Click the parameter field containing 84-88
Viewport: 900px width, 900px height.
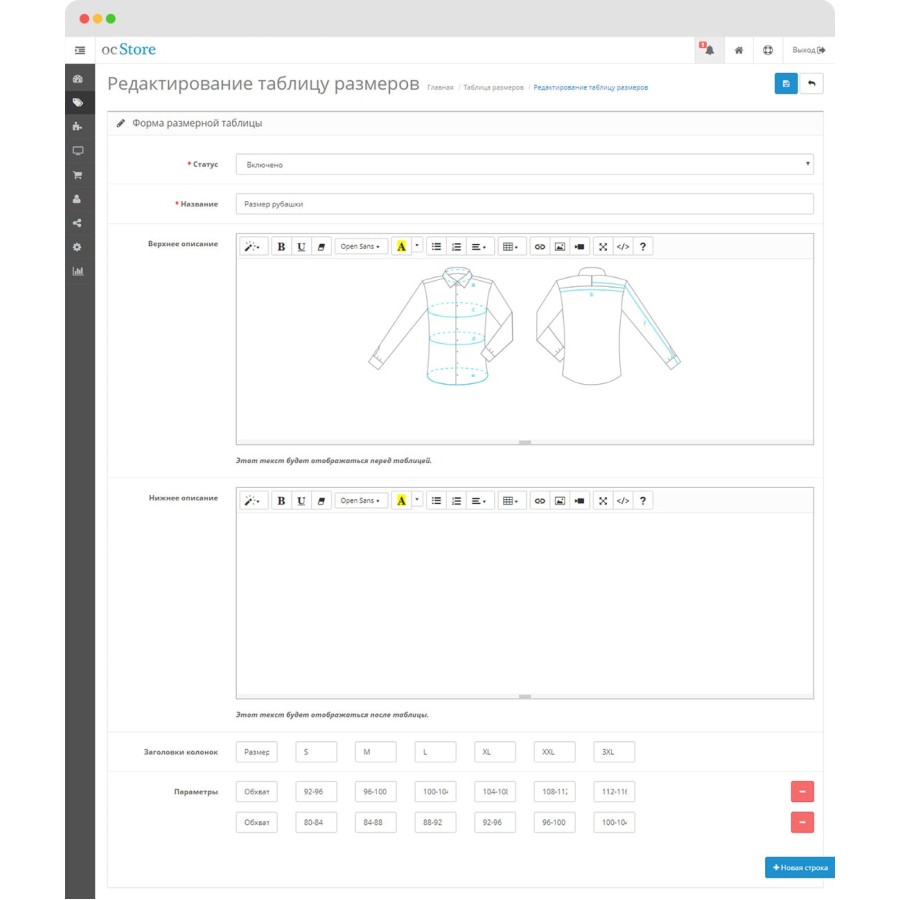point(375,823)
